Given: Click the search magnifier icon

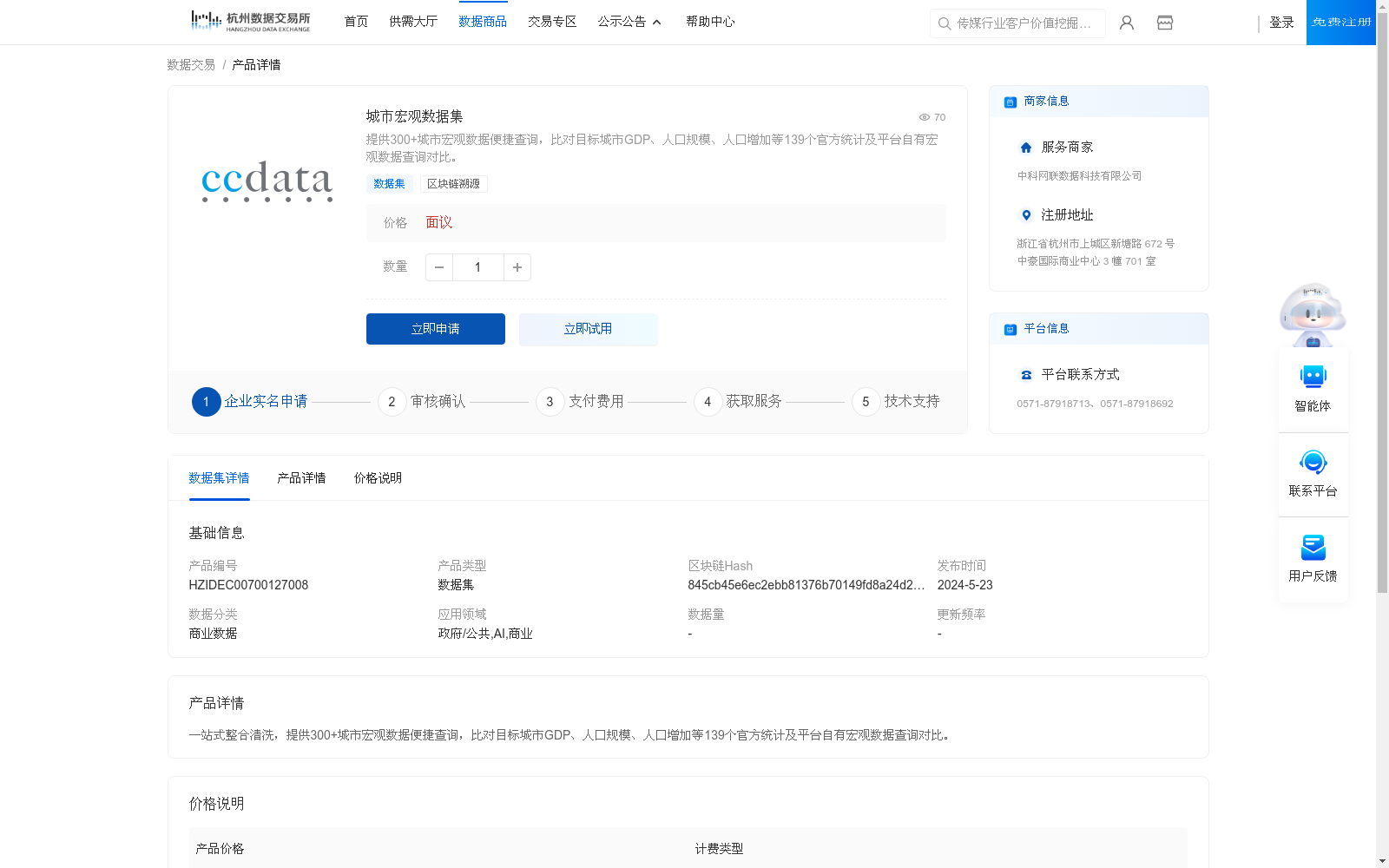Looking at the screenshot, I should 945,23.
